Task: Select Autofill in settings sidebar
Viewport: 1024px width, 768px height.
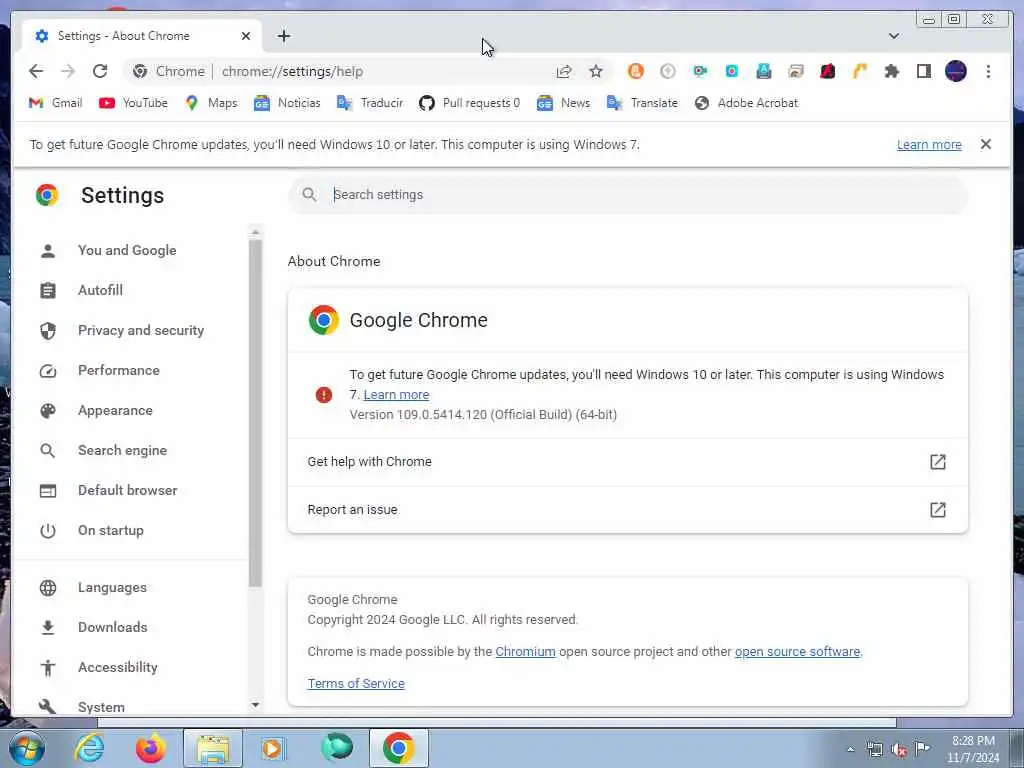Action: click(100, 291)
